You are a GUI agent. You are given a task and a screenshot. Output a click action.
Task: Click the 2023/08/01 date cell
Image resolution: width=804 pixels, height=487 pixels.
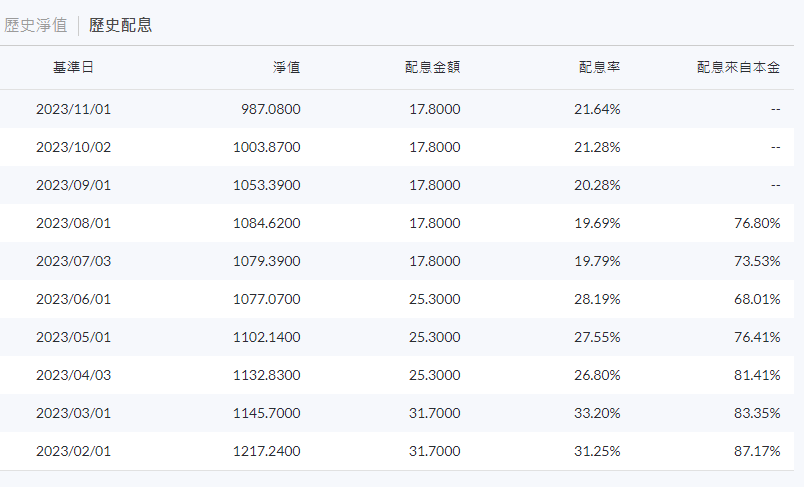coord(73,223)
